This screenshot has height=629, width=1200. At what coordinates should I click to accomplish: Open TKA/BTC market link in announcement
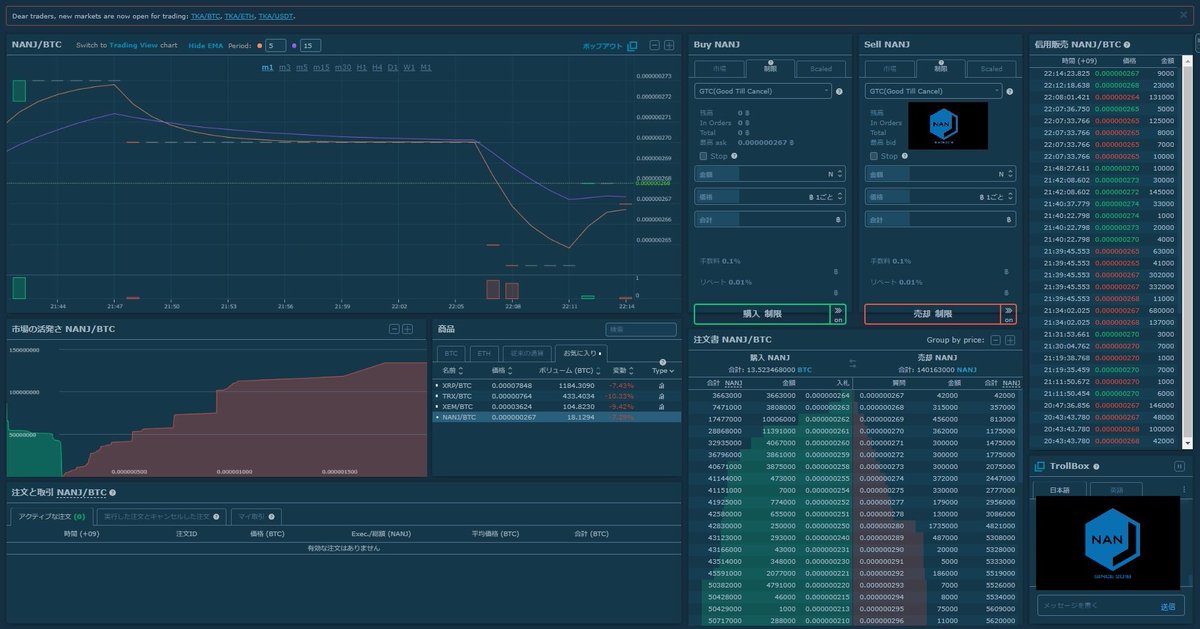[x=205, y=16]
